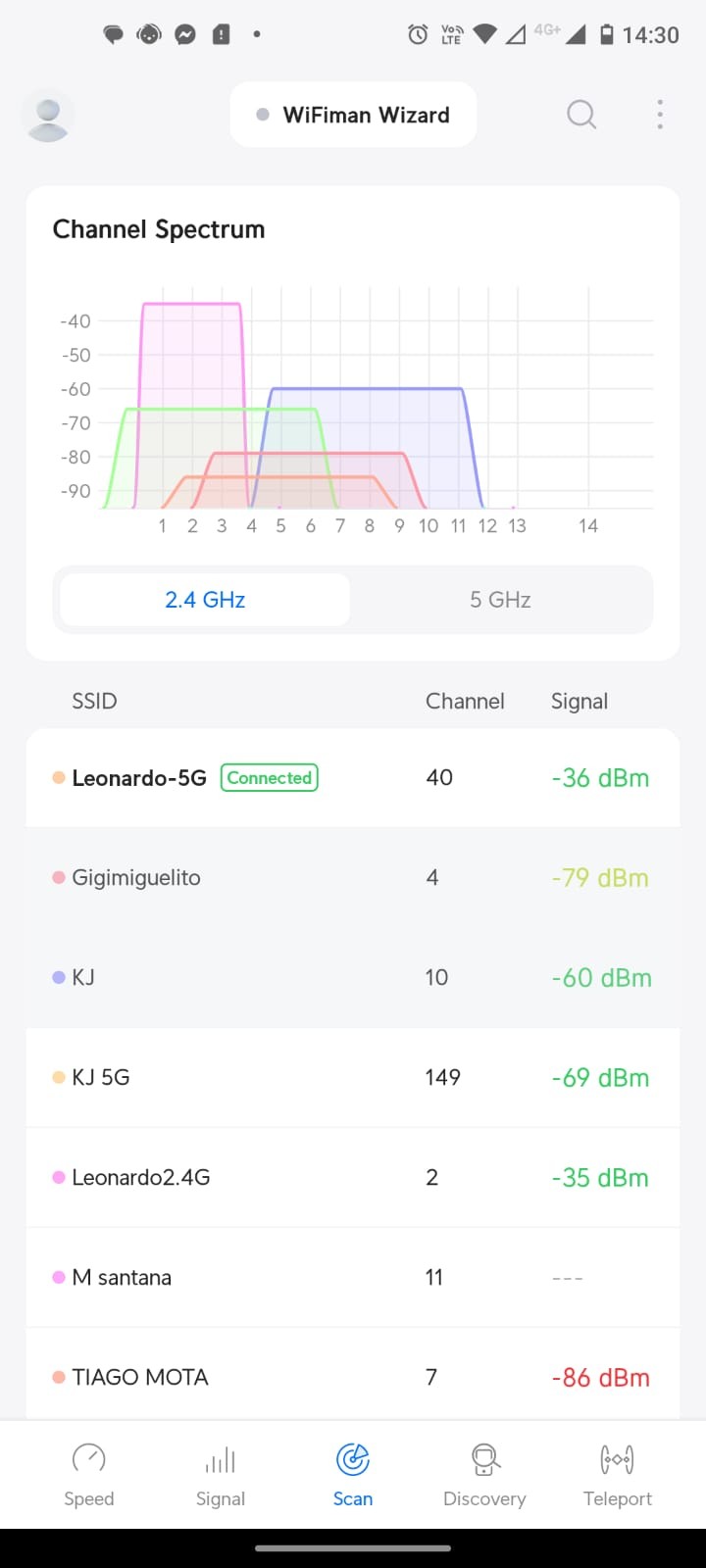Image resolution: width=706 pixels, height=1568 pixels.
Task: Sort networks by Channel column header
Action: [x=465, y=702]
